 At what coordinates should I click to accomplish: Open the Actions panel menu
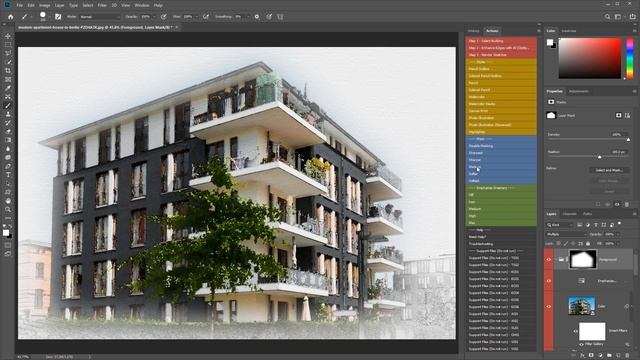[x=539, y=31]
